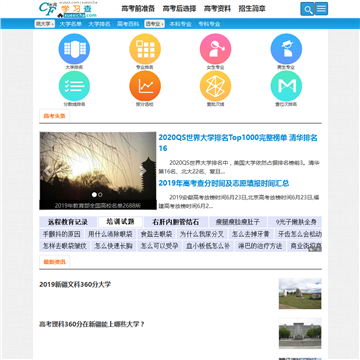Select the first carousel dot
Viewport: 360px width, 360px height.
(x=94, y=194)
